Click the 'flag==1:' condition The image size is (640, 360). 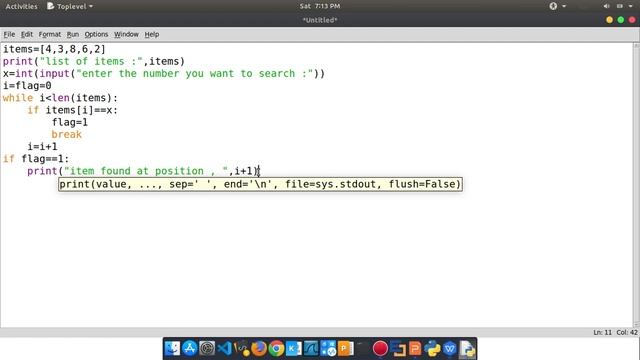[x=45, y=159]
